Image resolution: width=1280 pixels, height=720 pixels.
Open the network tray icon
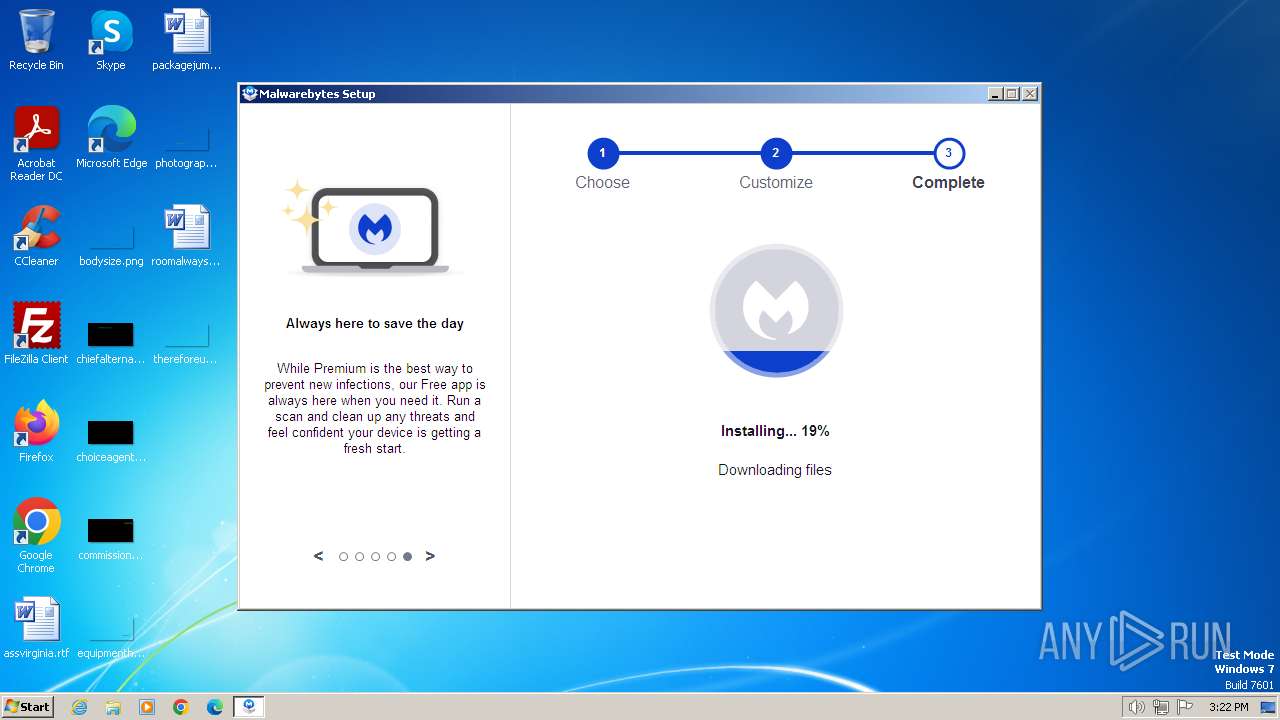click(1161, 707)
